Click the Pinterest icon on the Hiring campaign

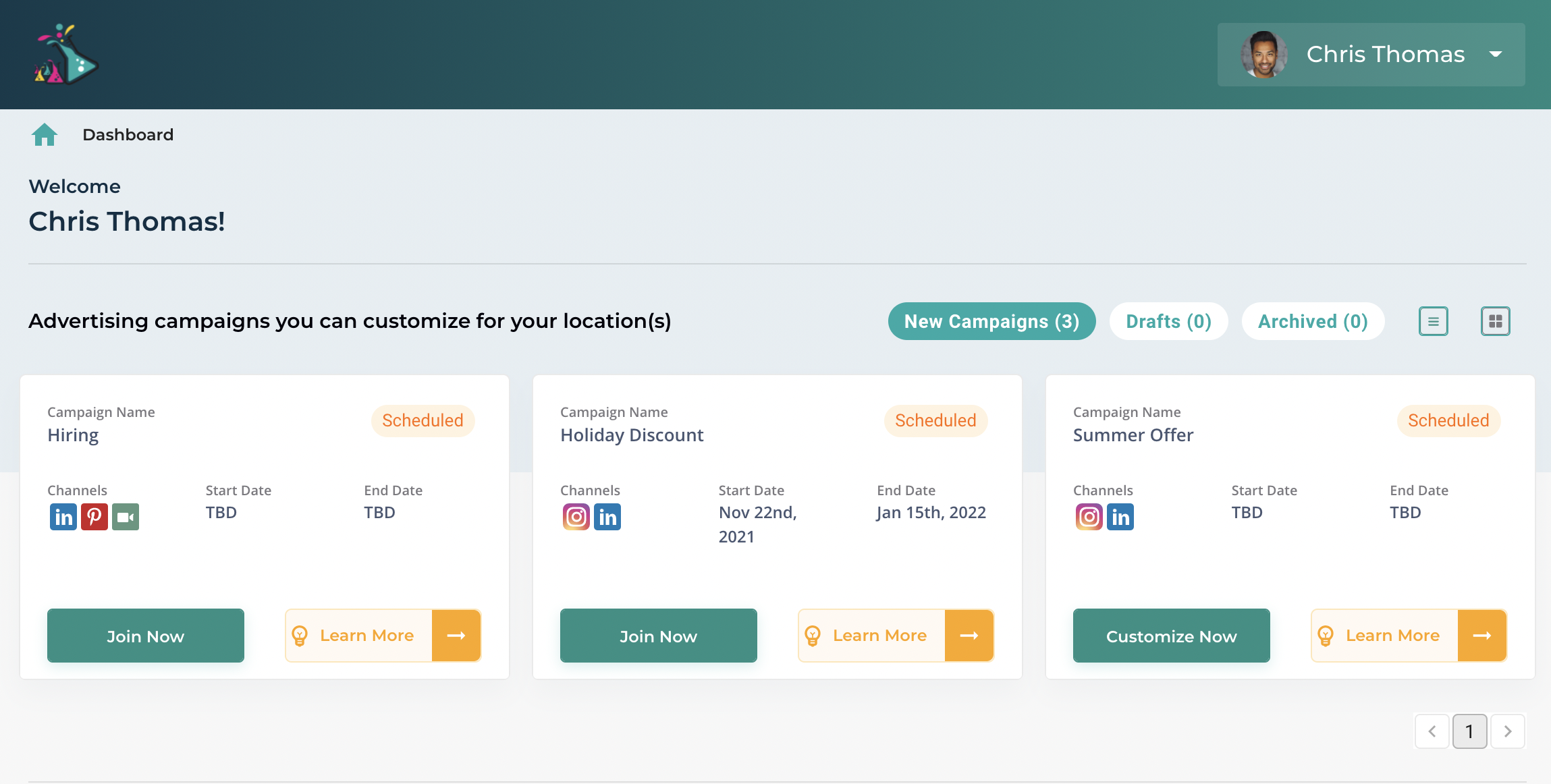(x=94, y=517)
